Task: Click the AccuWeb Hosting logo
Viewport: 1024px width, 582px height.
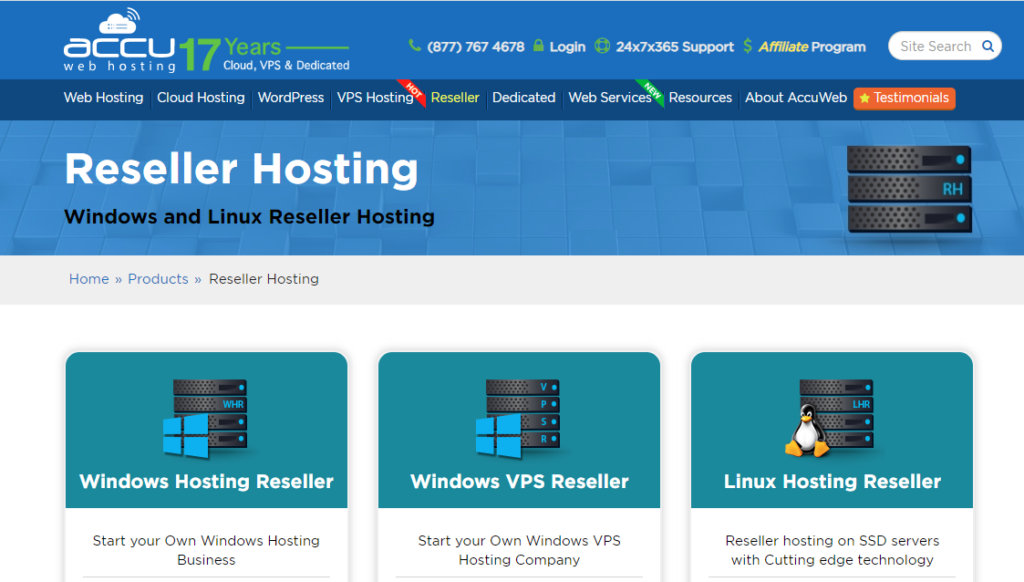Action: coord(120,40)
